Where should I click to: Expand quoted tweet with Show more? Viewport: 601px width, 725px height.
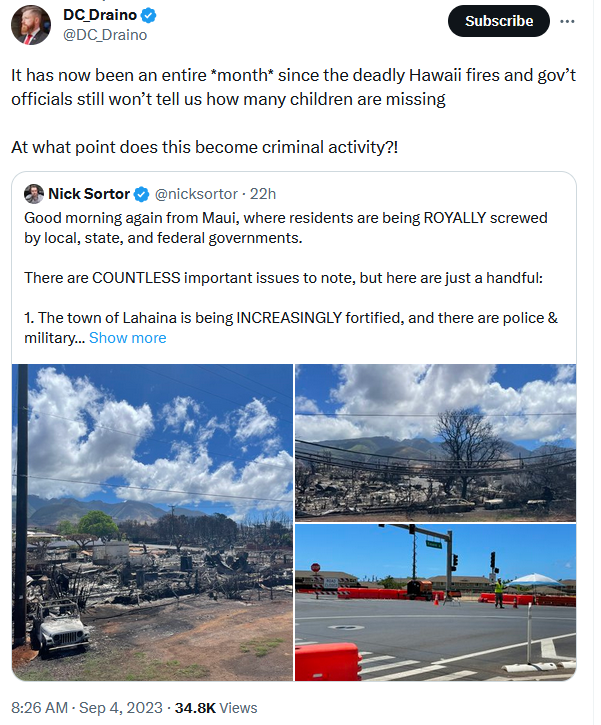pyautogui.click(x=128, y=338)
